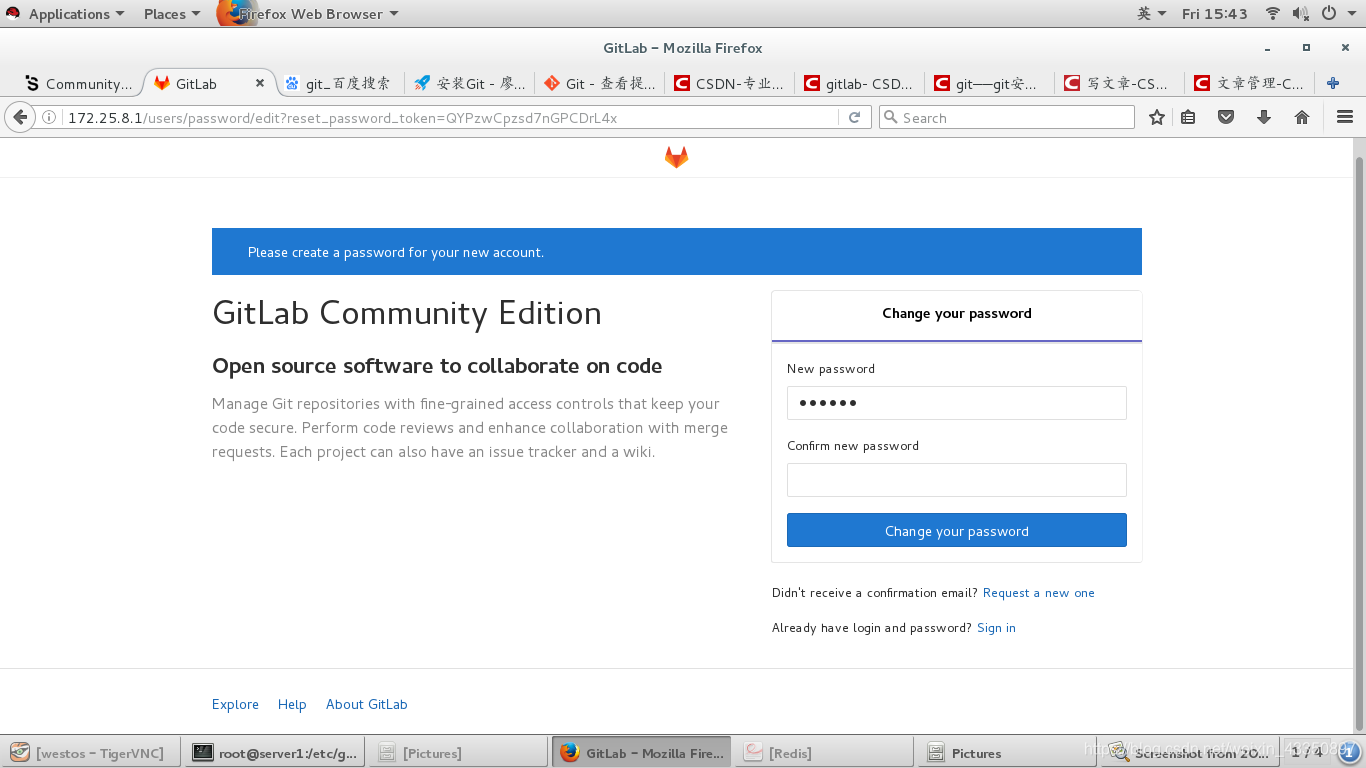Switch to 安装Git tab
The height and width of the screenshot is (768, 1366).
point(469,84)
